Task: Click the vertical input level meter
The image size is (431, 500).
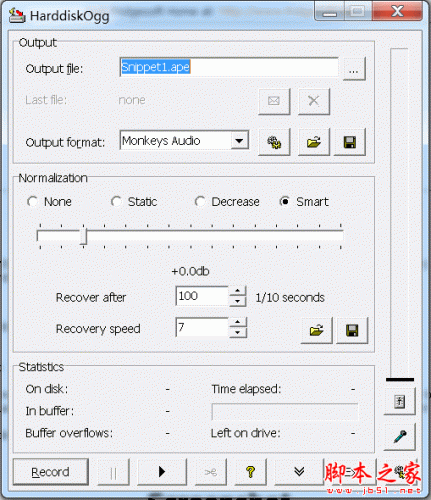Action: tap(399, 213)
